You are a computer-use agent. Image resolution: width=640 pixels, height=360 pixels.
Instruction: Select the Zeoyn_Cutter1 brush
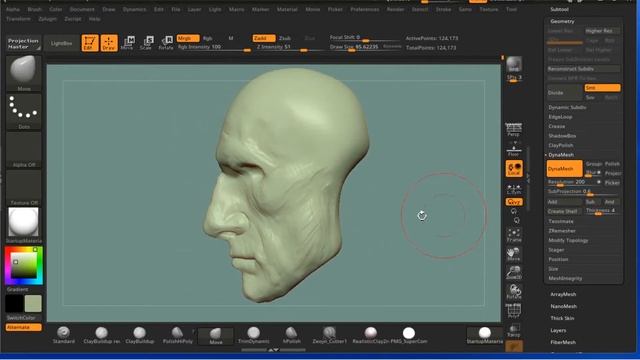[329, 336]
